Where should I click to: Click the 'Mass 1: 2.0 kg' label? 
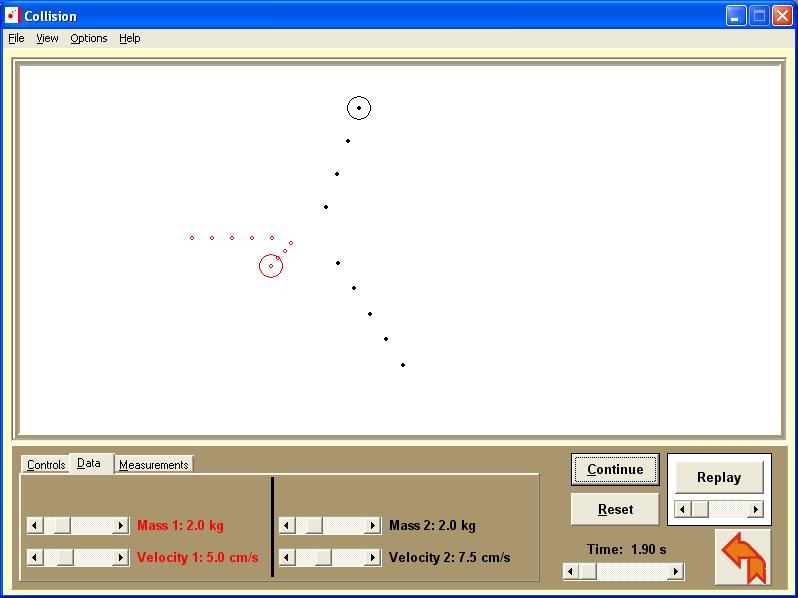pos(180,525)
